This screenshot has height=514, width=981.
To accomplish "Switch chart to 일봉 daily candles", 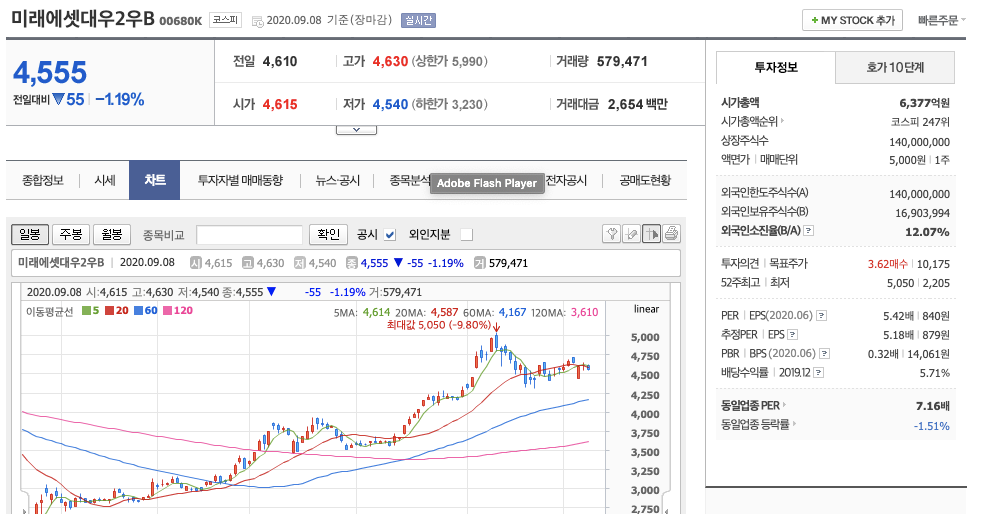I will [x=29, y=234].
